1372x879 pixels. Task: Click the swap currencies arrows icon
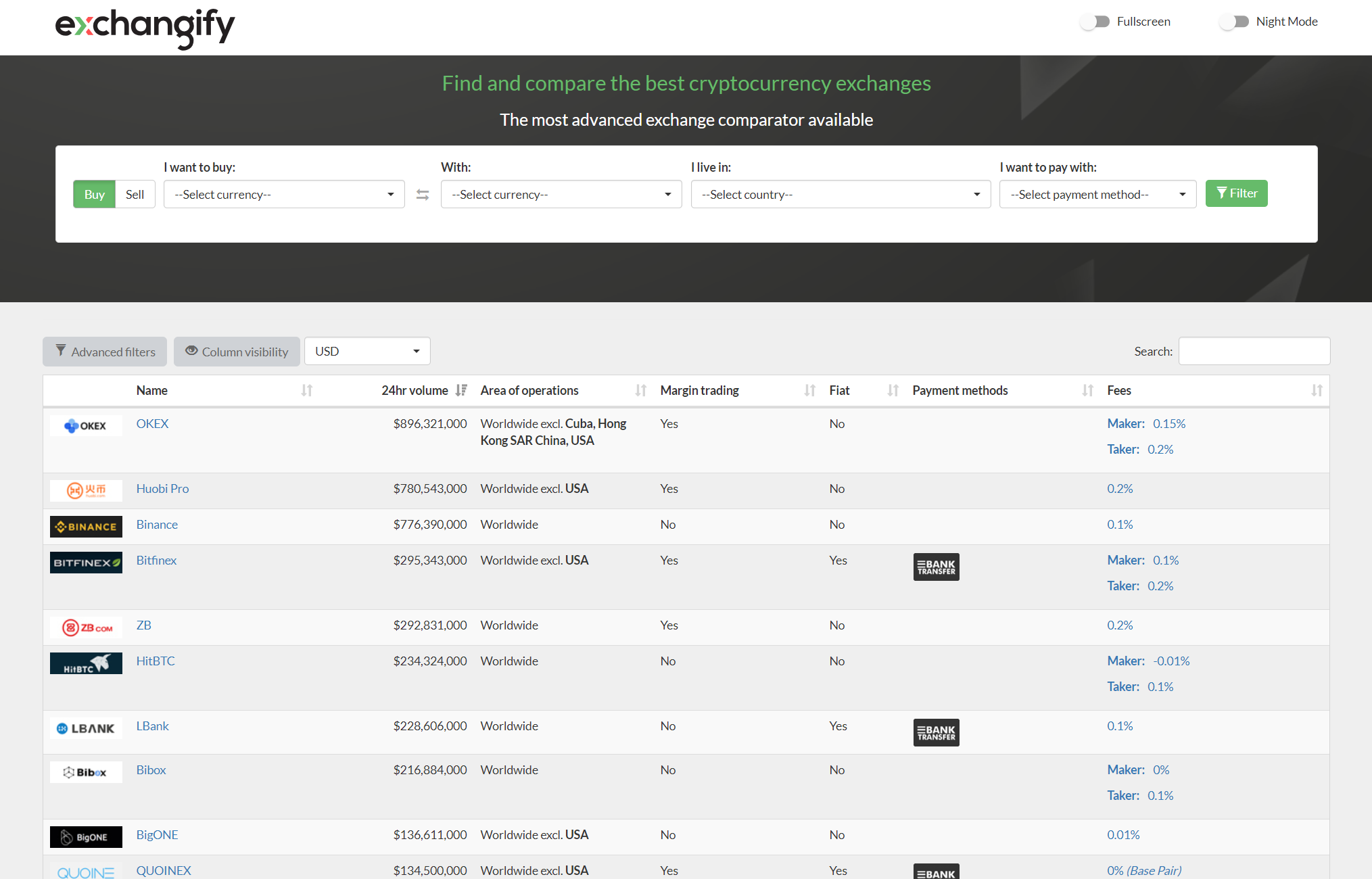pyautogui.click(x=423, y=195)
